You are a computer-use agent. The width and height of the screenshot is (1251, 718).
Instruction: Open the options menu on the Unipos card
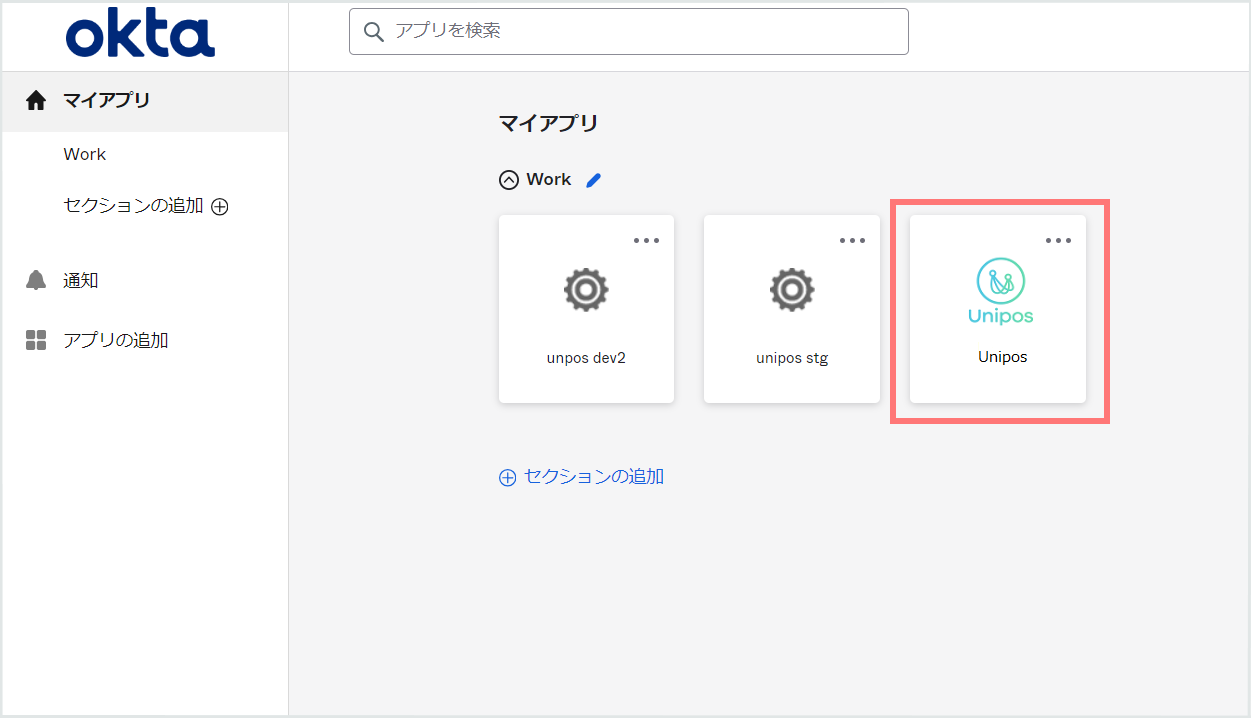[1059, 240]
